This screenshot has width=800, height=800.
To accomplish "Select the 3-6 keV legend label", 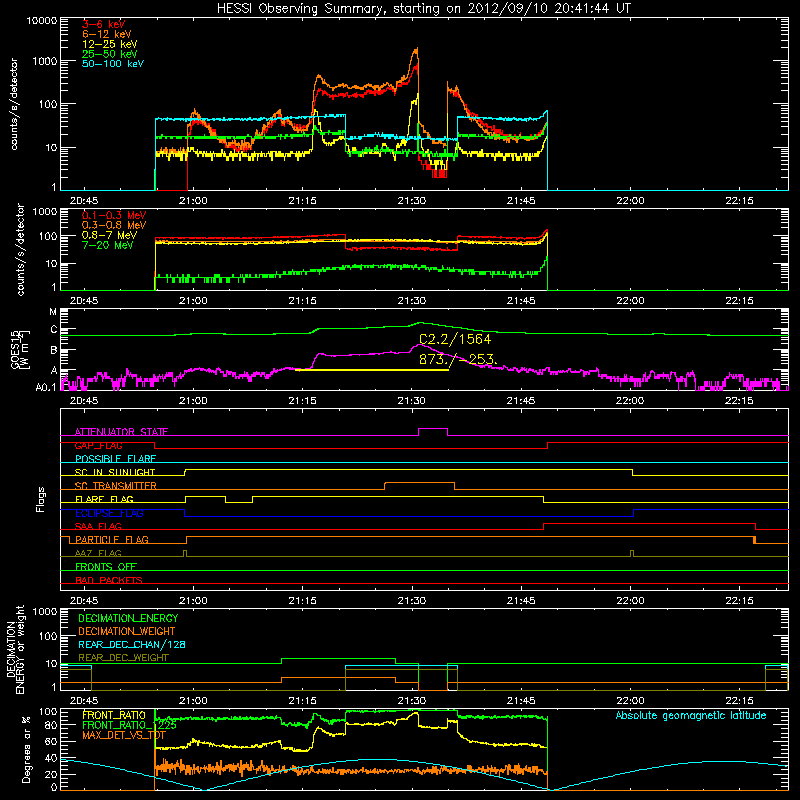I will point(103,24).
